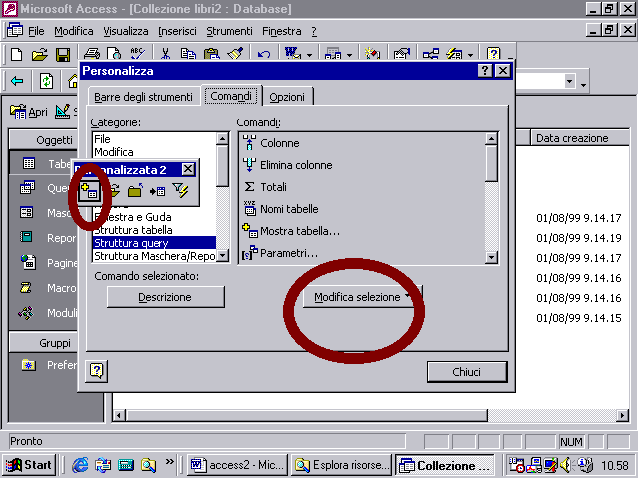Save using the floppy disk icon
This screenshot has width=638, height=478.
click(x=63, y=54)
